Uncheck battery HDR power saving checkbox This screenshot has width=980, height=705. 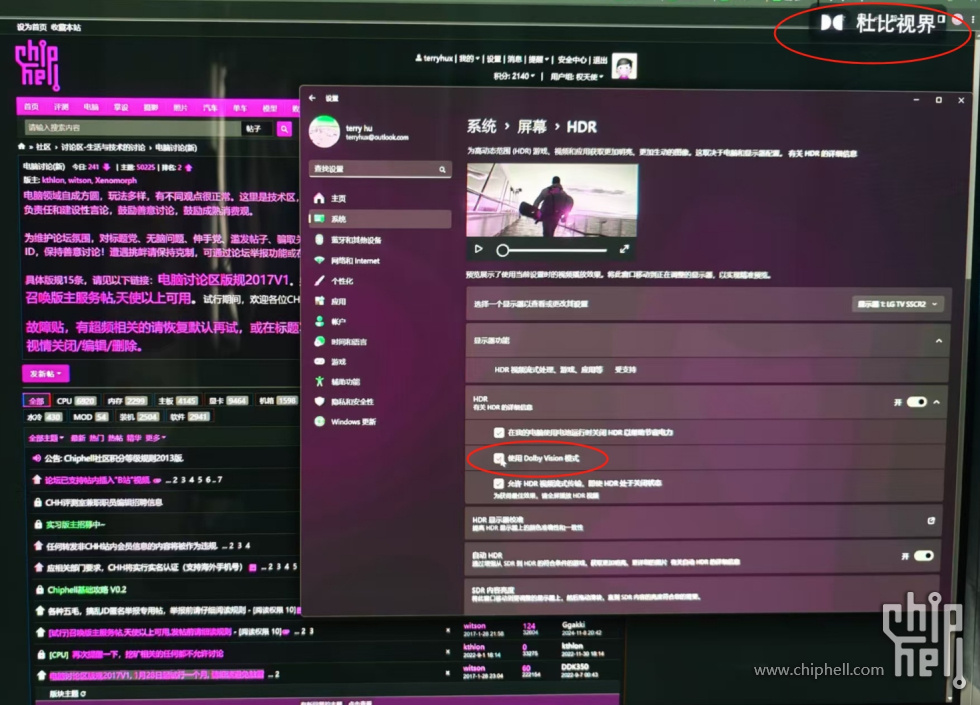[x=498, y=432]
